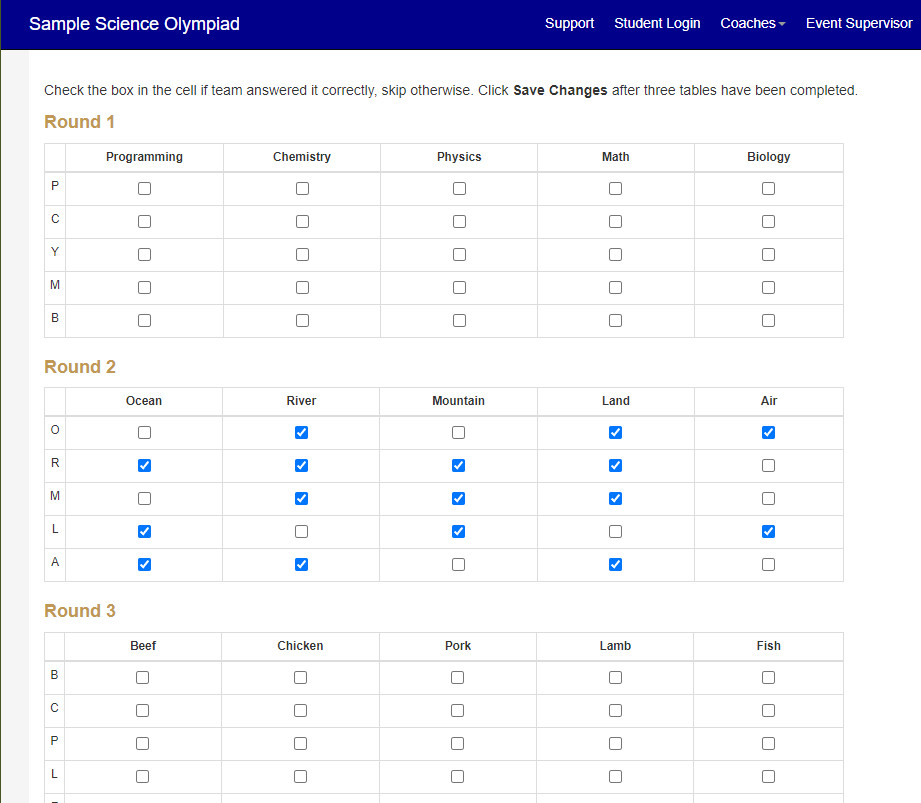Check Round 2 row M Air box
Viewport: 921px width, 803px height.
[768, 498]
